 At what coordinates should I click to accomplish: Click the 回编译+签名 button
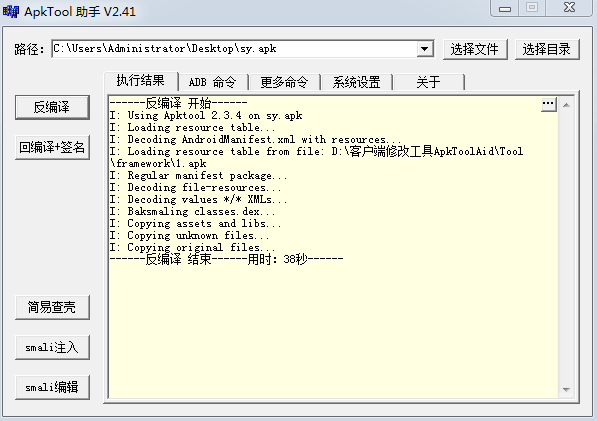pos(52,147)
